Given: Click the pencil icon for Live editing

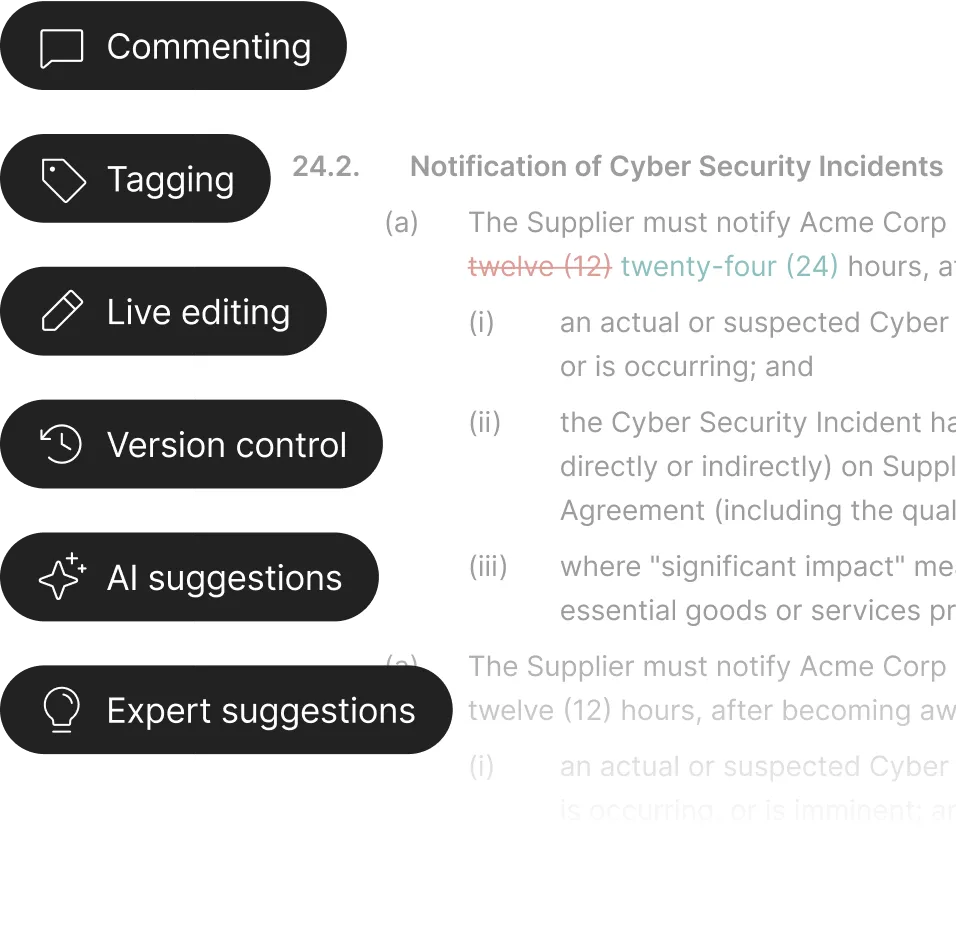Looking at the screenshot, I should (60, 311).
